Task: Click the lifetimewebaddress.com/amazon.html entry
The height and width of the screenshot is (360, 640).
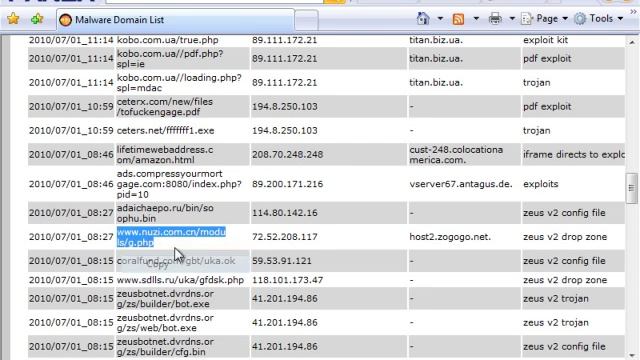Action: (x=165, y=155)
